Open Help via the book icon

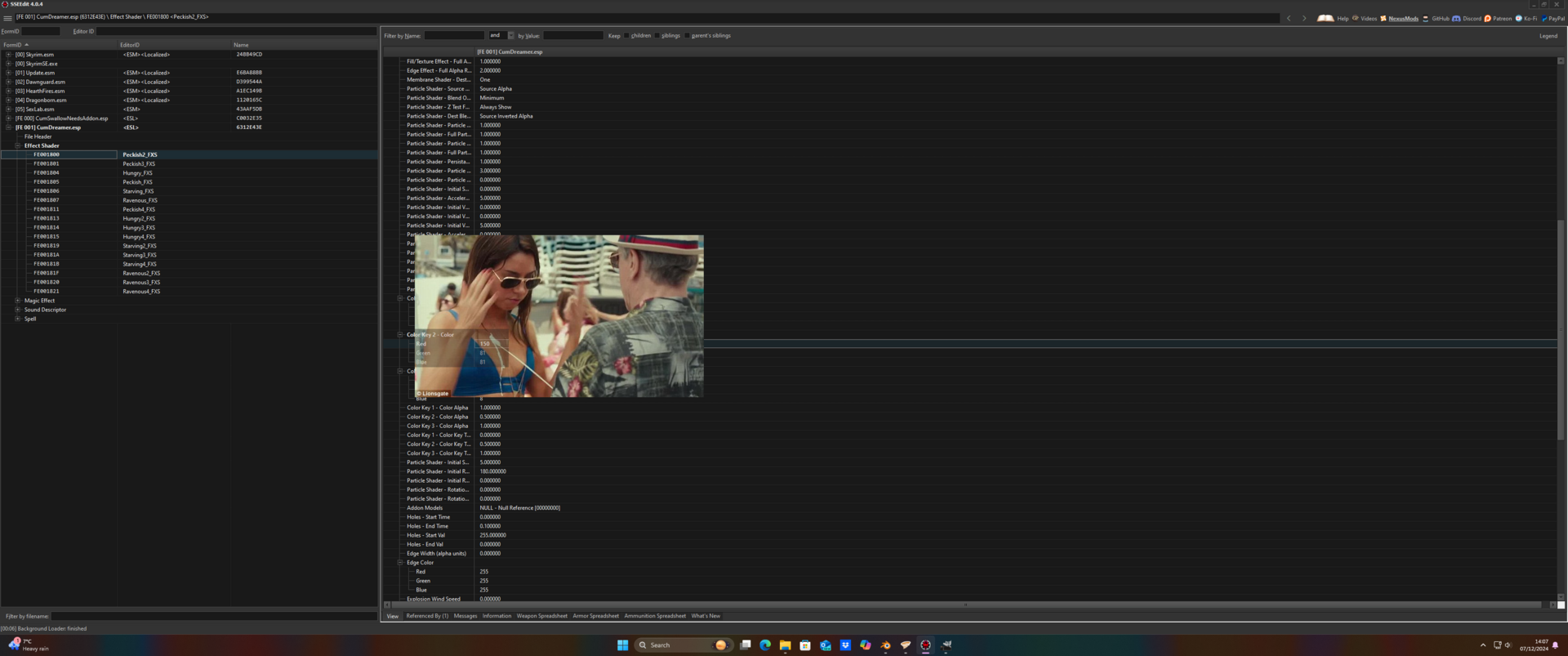click(x=1325, y=18)
